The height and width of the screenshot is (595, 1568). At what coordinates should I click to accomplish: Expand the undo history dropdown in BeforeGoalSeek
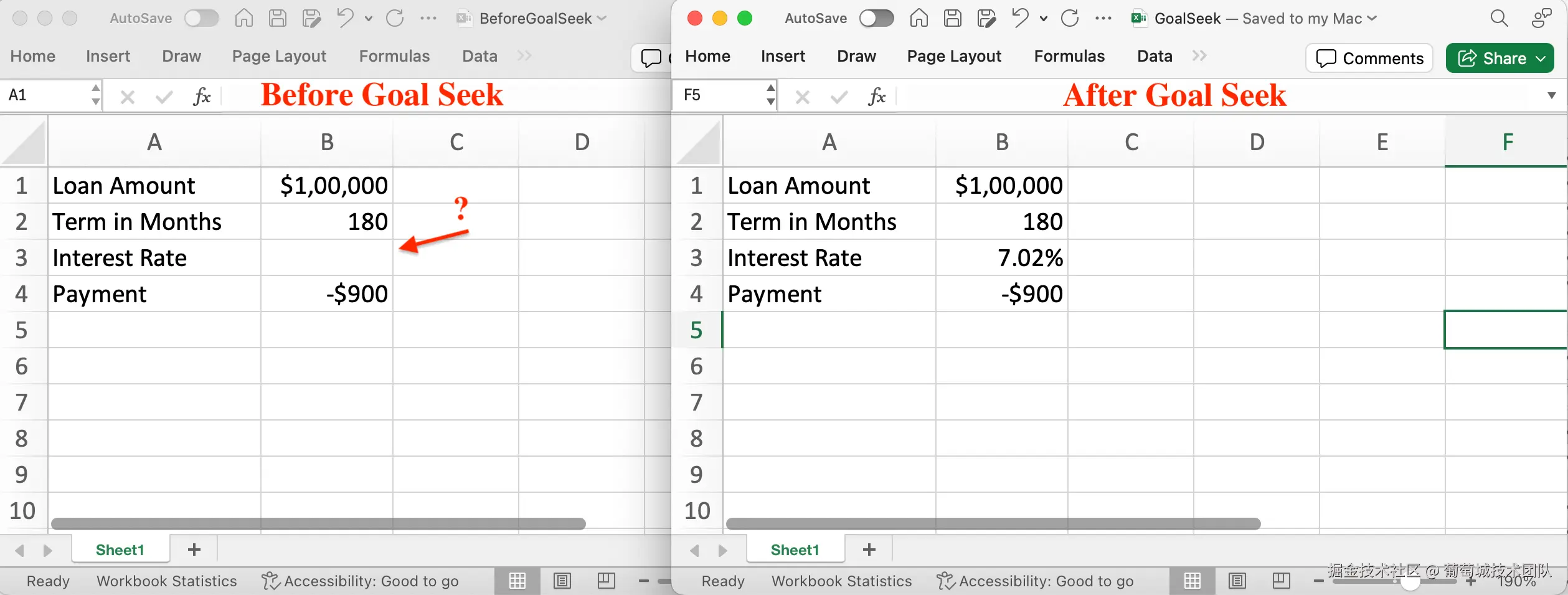(x=369, y=19)
